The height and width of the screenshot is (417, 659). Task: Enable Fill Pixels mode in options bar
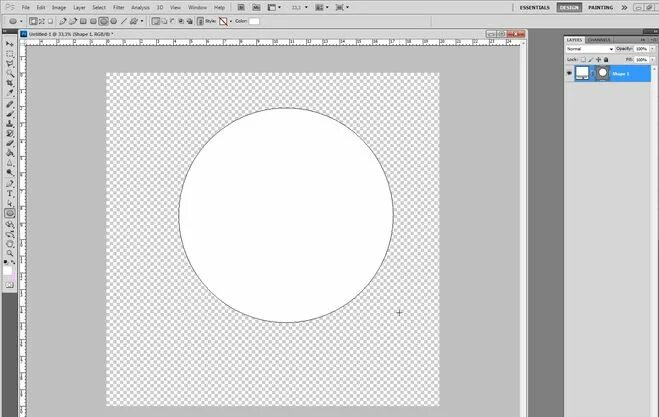tap(50, 21)
